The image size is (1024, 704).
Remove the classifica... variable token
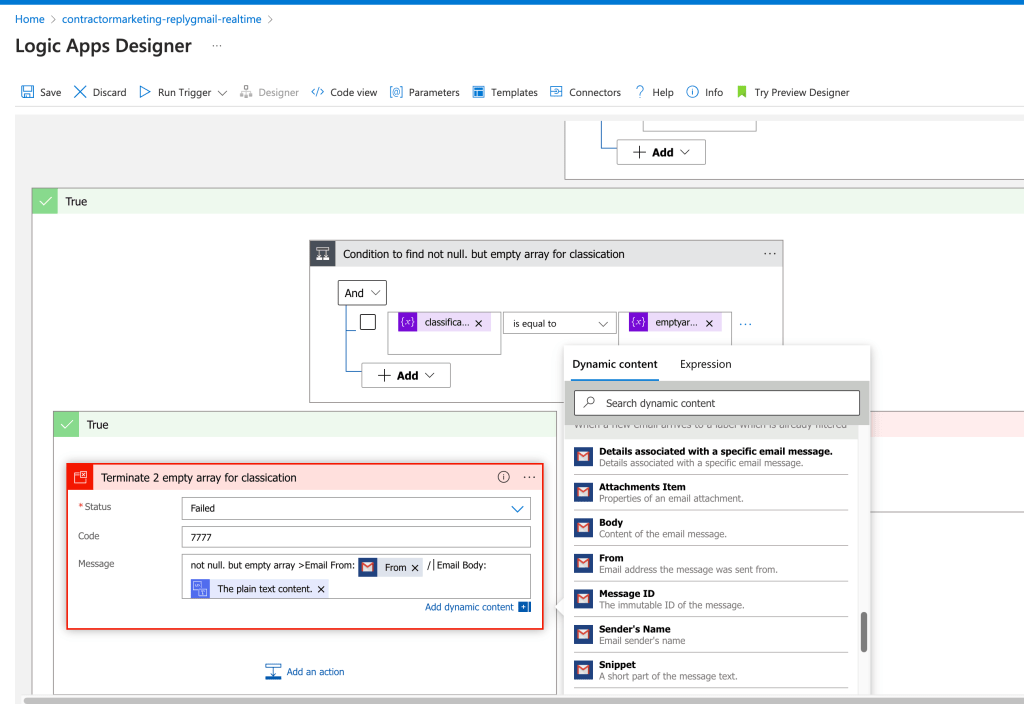coord(479,323)
